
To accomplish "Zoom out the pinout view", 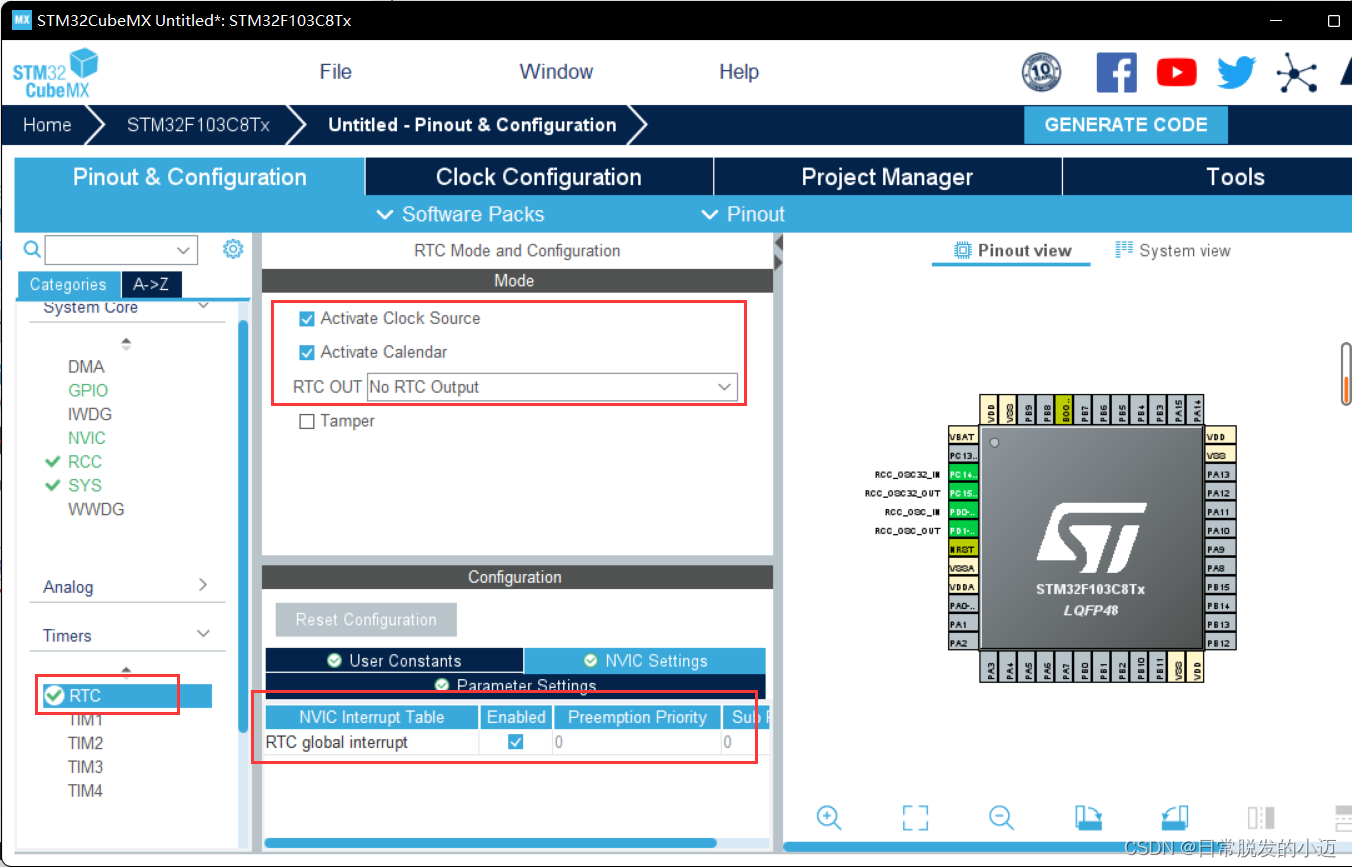I will pyautogui.click(x=1001, y=818).
